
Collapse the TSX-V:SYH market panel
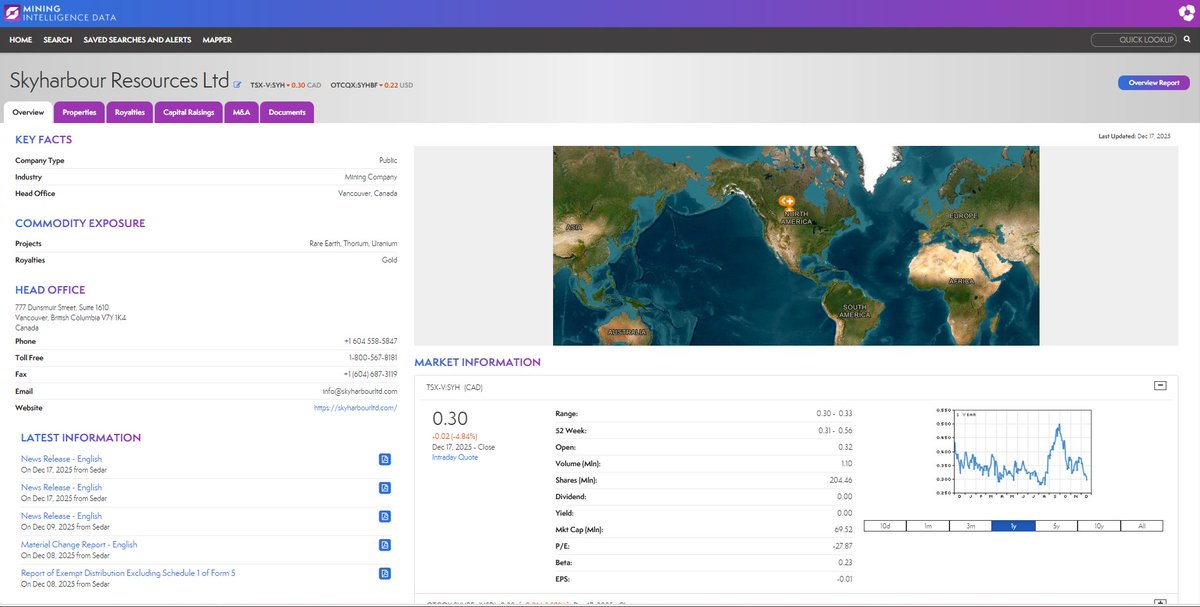pos(1160,385)
